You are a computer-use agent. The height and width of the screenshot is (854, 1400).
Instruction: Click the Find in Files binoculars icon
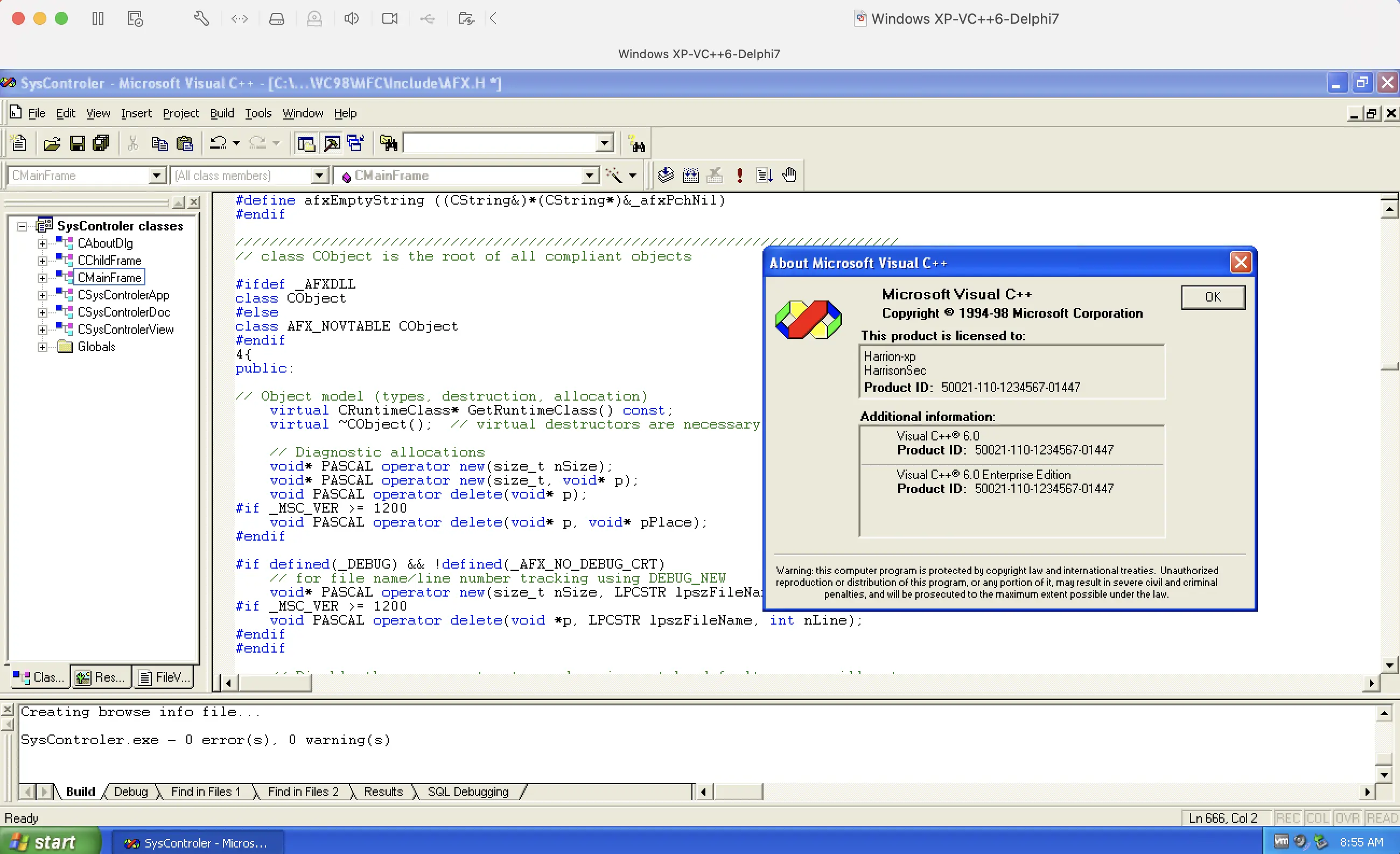(389, 143)
